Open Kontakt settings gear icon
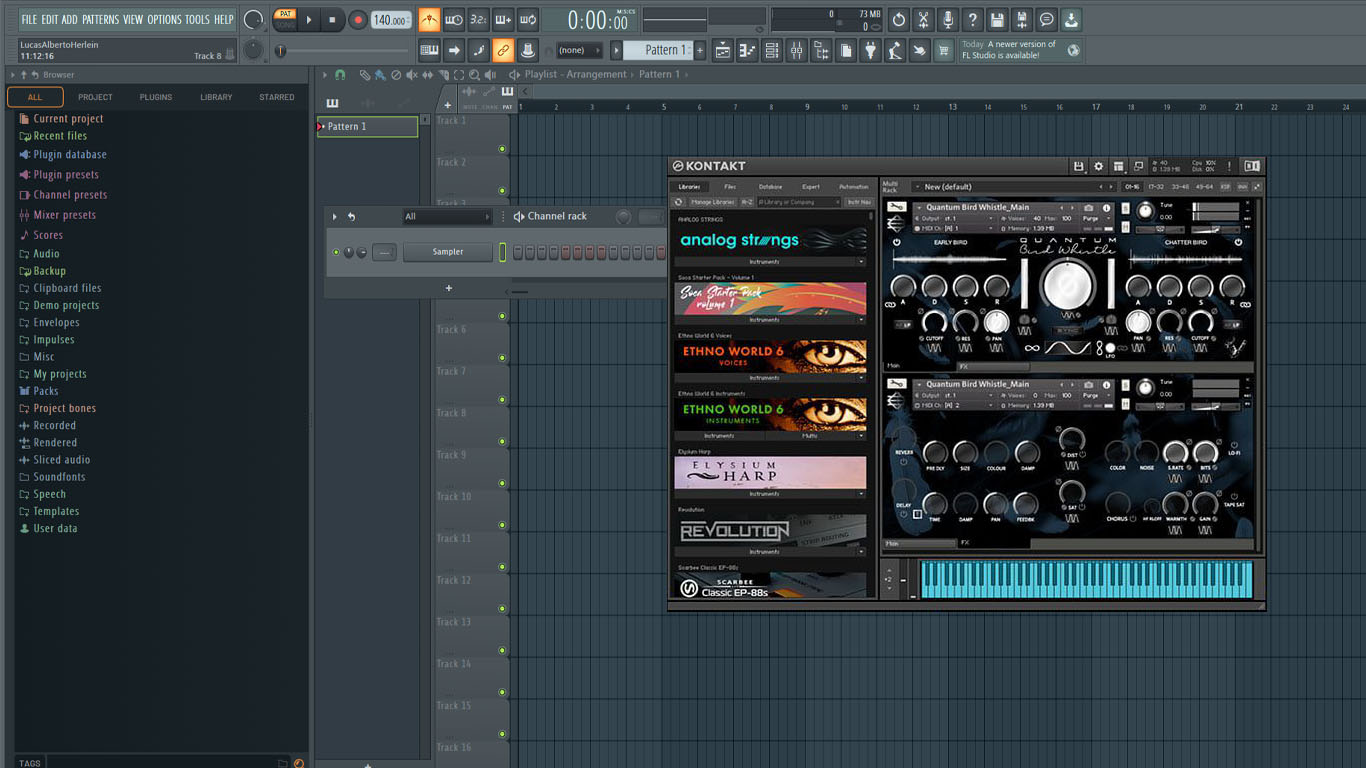The width and height of the screenshot is (1366, 768). pyautogui.click(x=1098, y=166)
